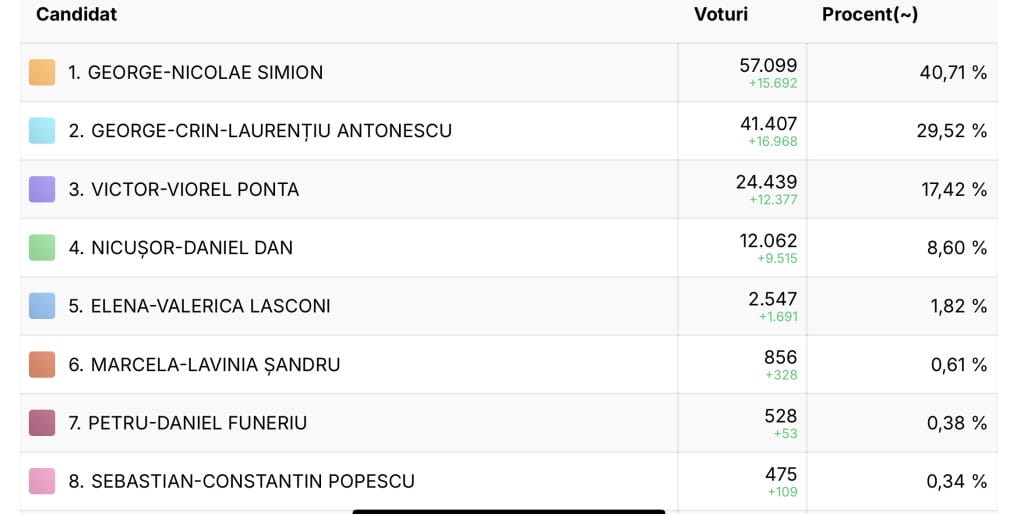
Task: Select the 24.439 votes cell for Ponta
Action: 767,182
